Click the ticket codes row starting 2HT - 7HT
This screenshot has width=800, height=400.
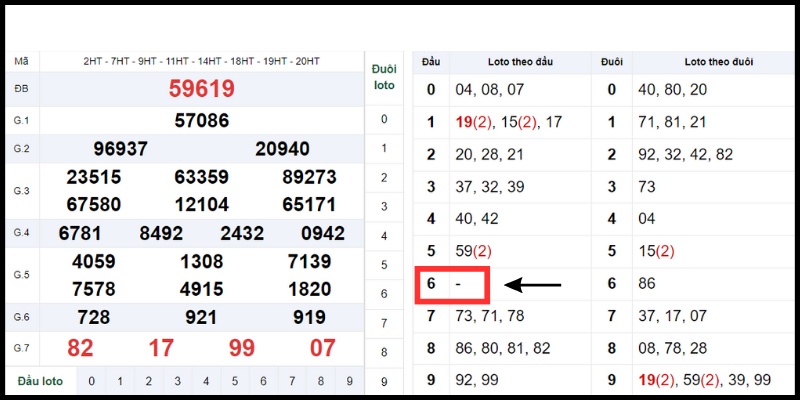pos(201,62)
